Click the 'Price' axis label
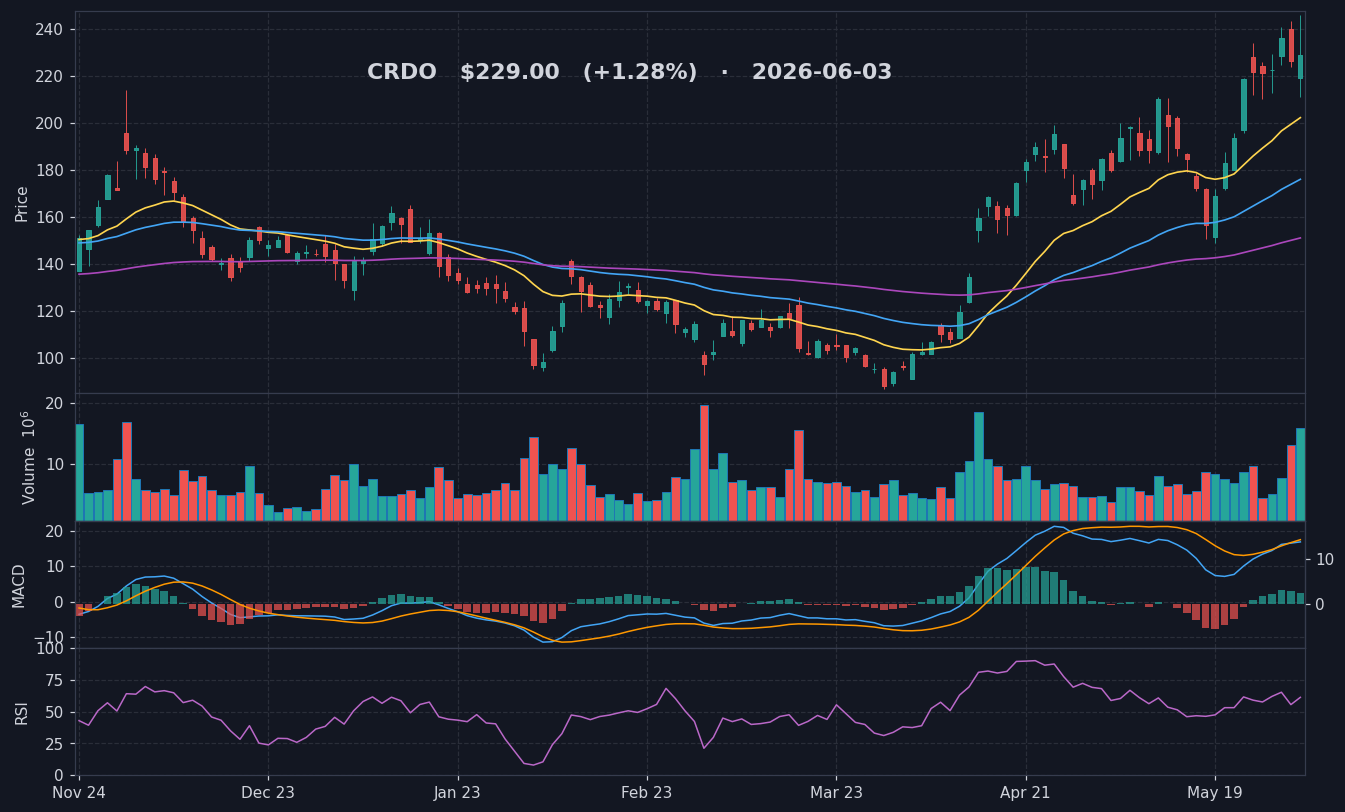The height and width of the screenshot is (812, 1345). tap(22, 203)
